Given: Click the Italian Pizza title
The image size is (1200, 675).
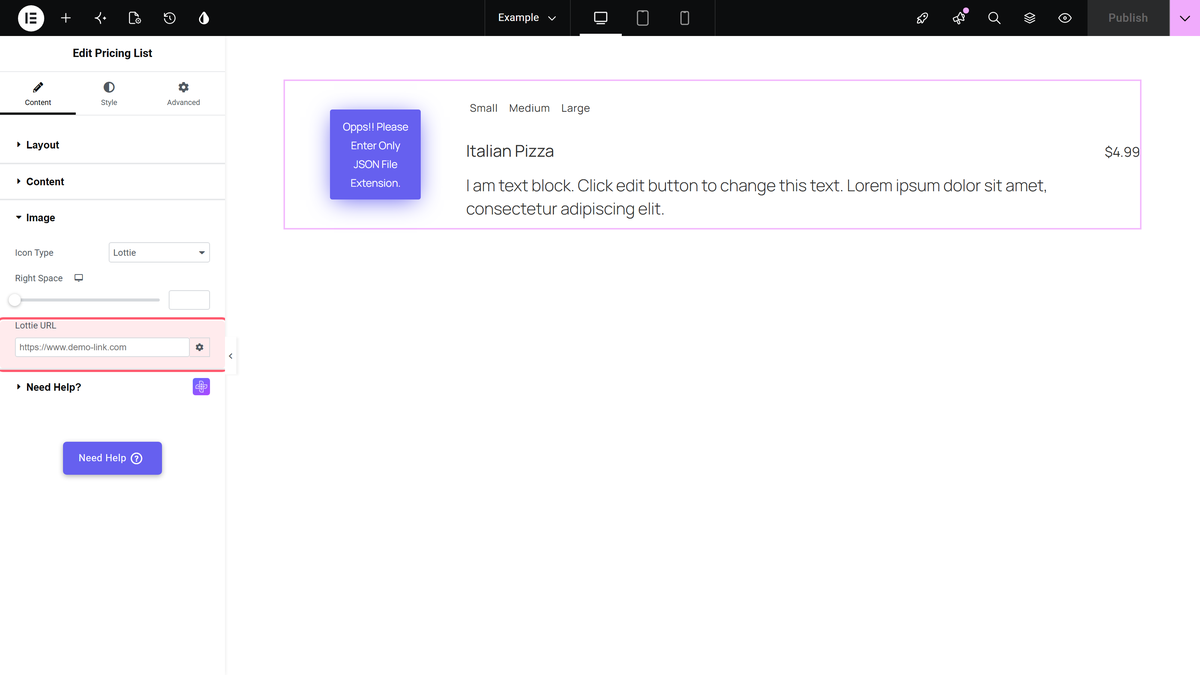Looking at the screenshot, I should click(x=510, y=151).
